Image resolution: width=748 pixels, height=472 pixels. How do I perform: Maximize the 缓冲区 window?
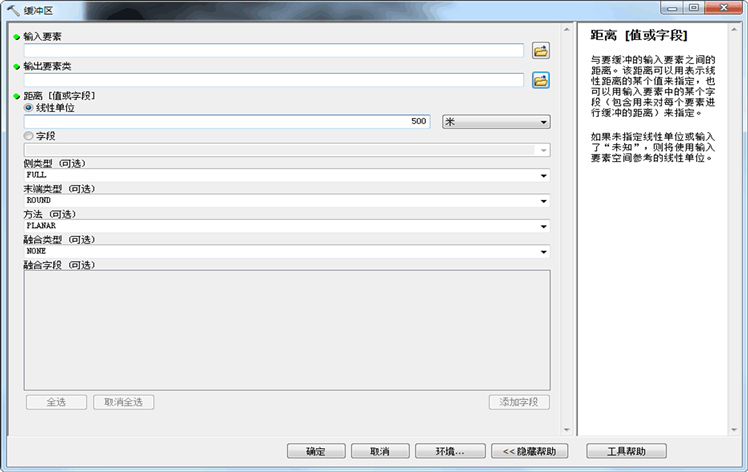click(694, 8)
